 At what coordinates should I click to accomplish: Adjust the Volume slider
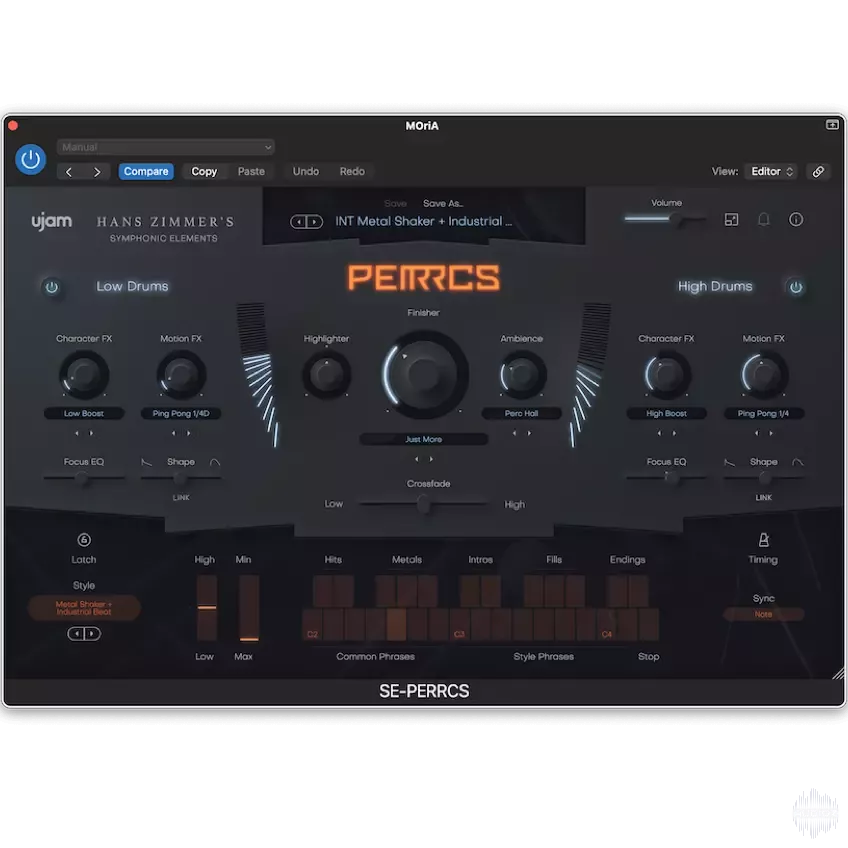665,219
